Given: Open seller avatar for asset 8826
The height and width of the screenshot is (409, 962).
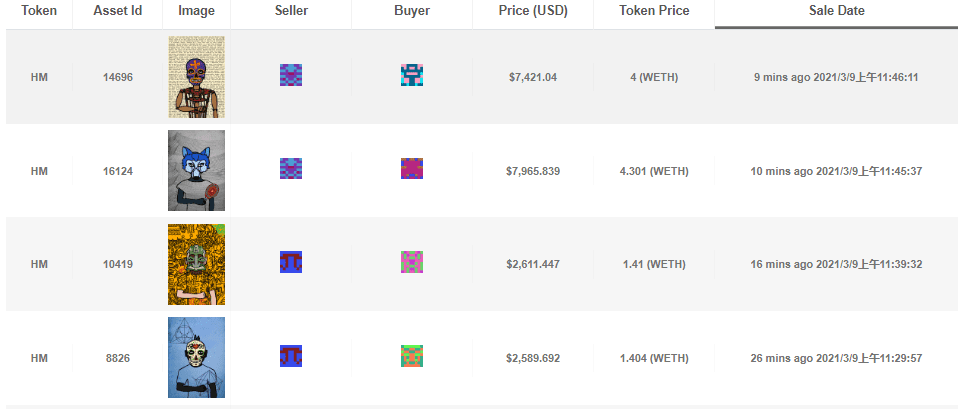Looking at the screenshot, I should (x=291, y=356).
